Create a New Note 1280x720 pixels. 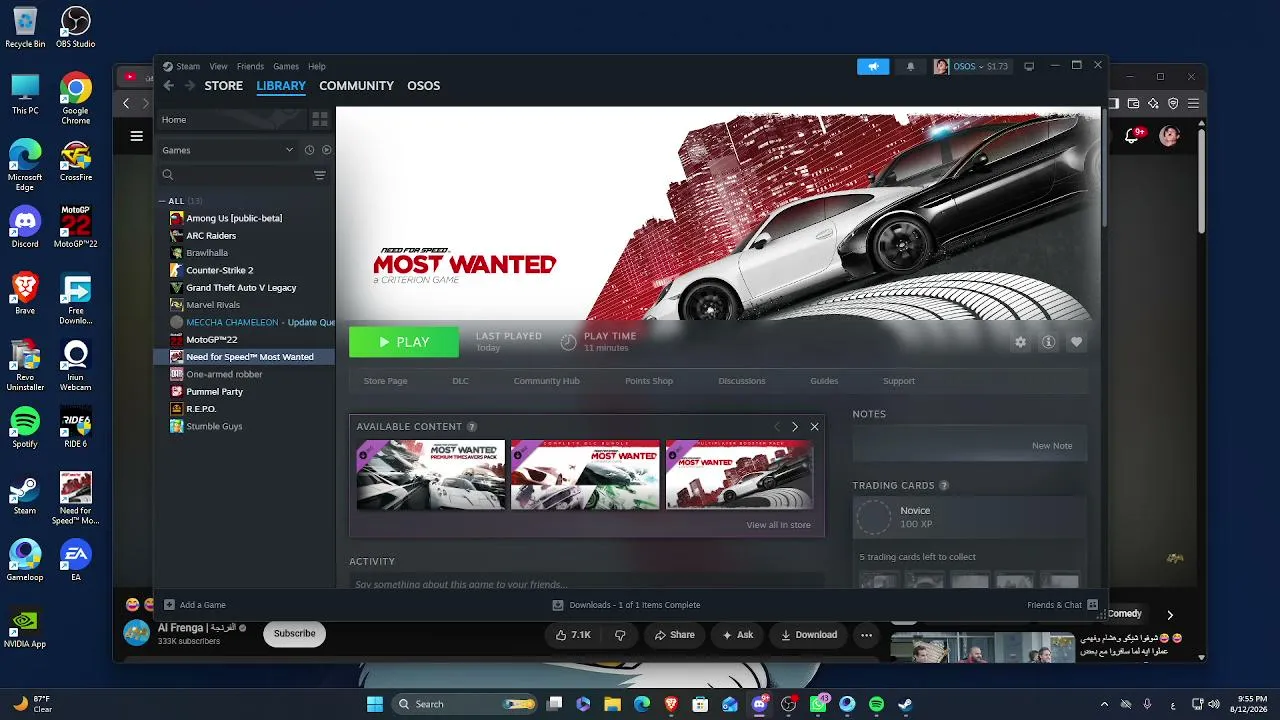pyautogui.click(x=1052, y=446)
